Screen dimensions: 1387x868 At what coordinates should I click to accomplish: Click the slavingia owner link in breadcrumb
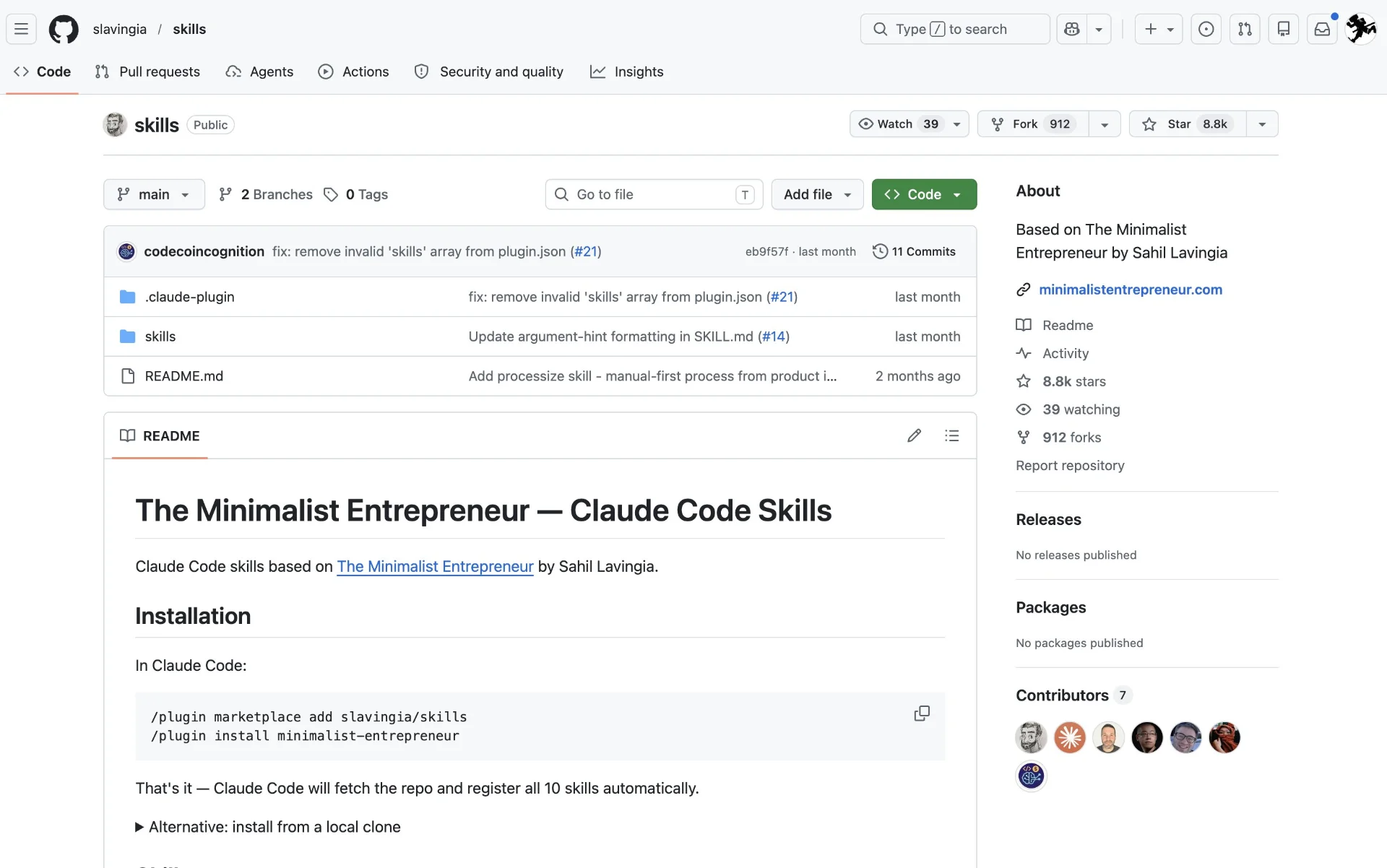coord(120,29)
